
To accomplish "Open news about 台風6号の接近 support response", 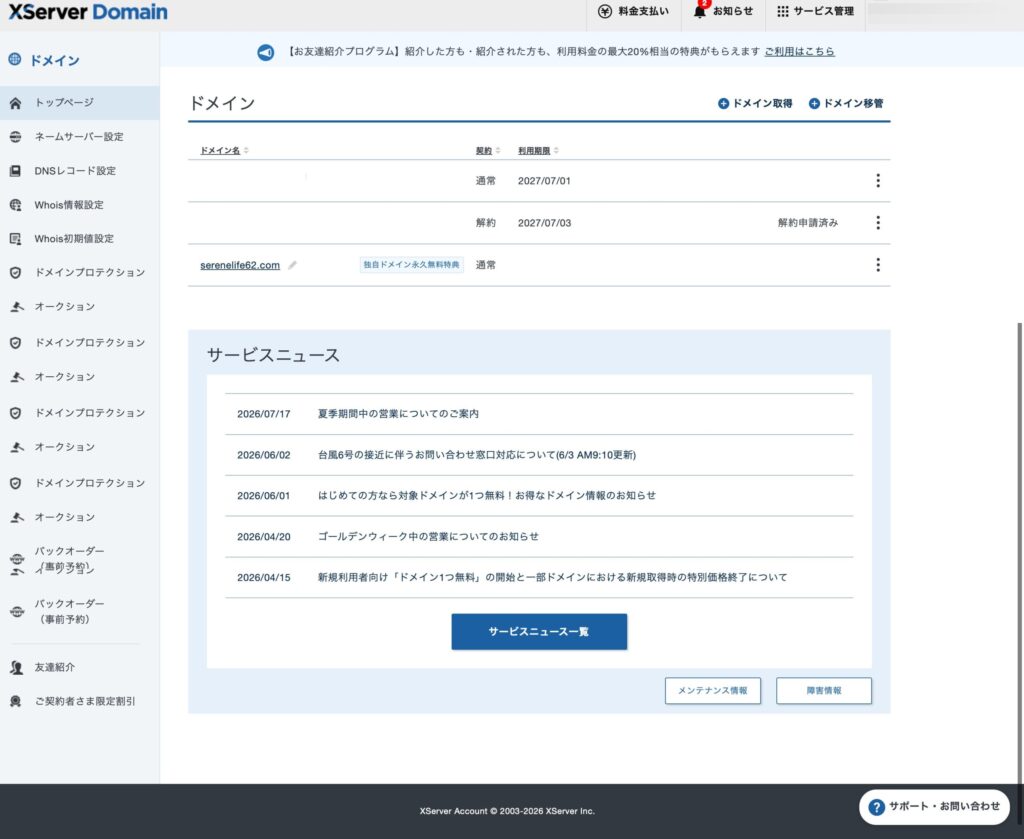I will tap(477, 454).
